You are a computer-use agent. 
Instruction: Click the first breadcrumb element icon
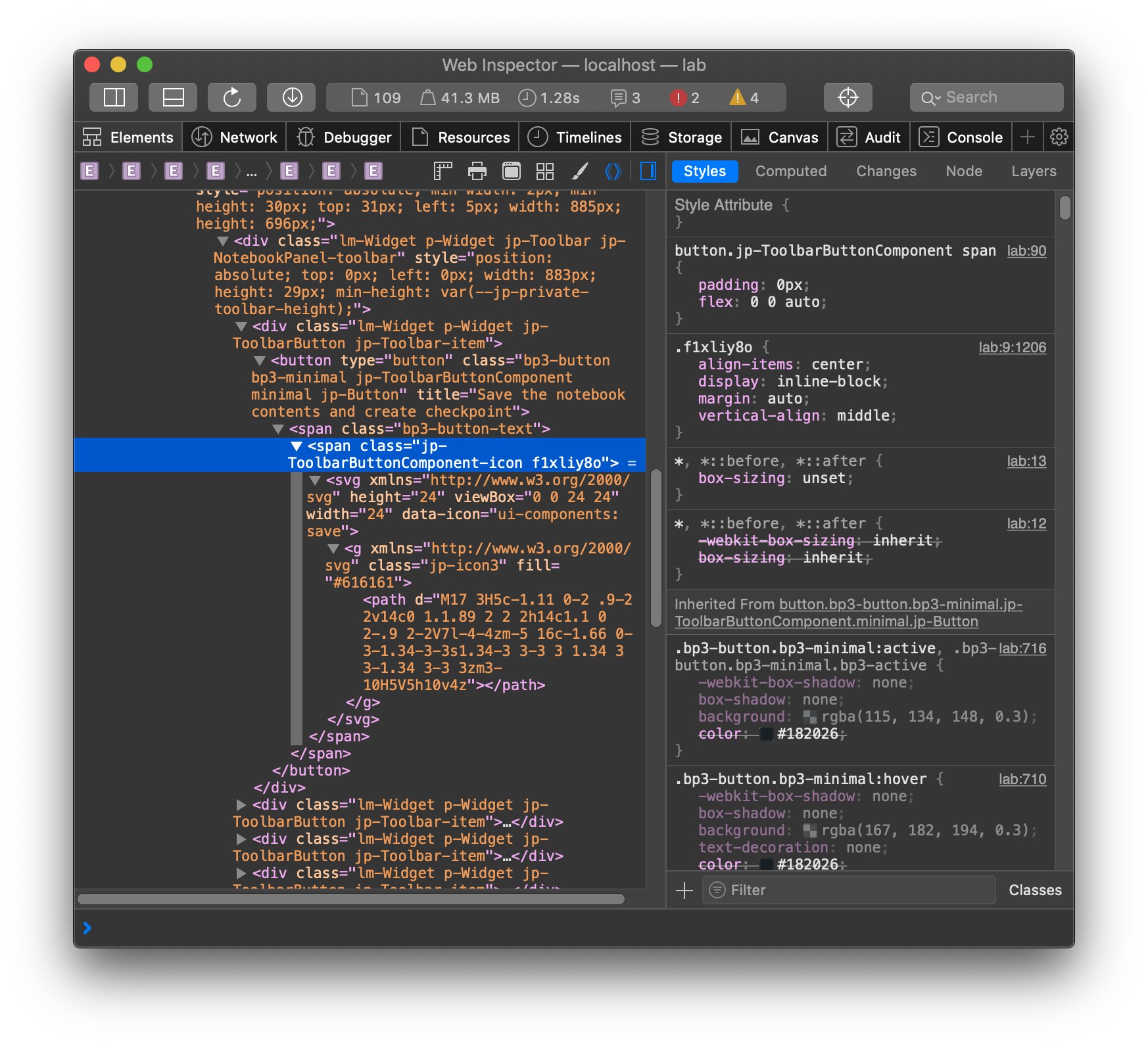(89, 172)
